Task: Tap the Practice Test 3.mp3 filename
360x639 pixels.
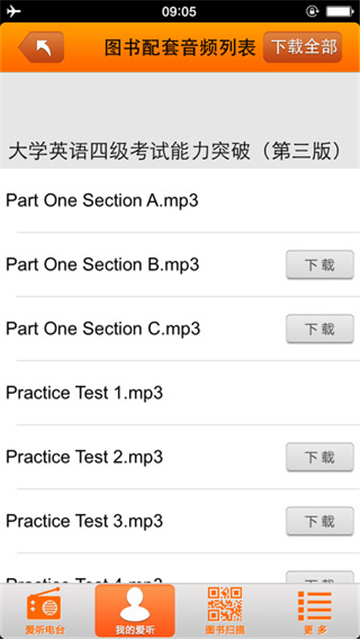Action: coord(84,521)
